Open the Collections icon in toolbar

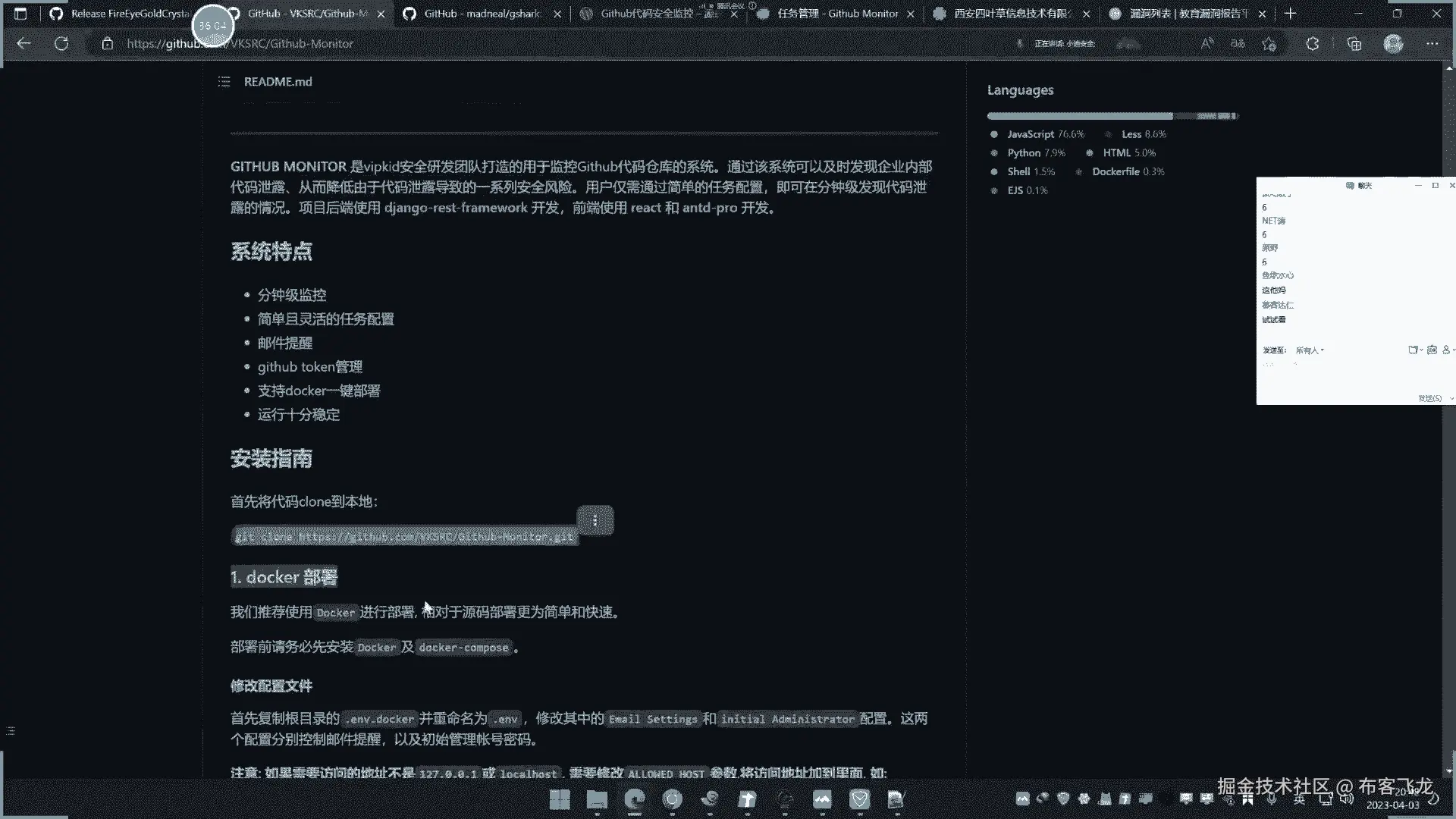click(1354, 44)
